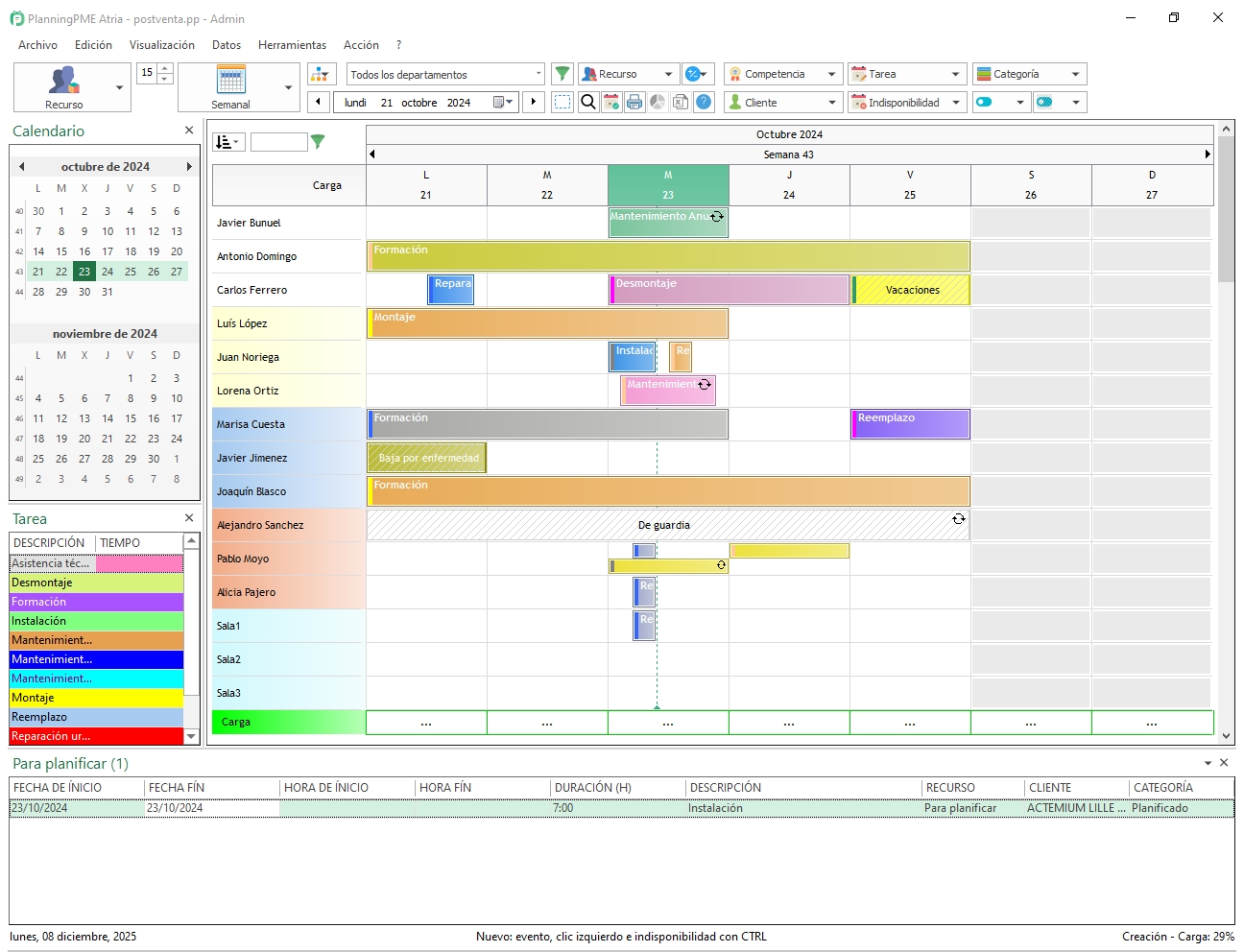Image resolution: width=1244 pixels, height=952 pixels.
Task: Select the Semanal calendar view button
Action: 230,87
